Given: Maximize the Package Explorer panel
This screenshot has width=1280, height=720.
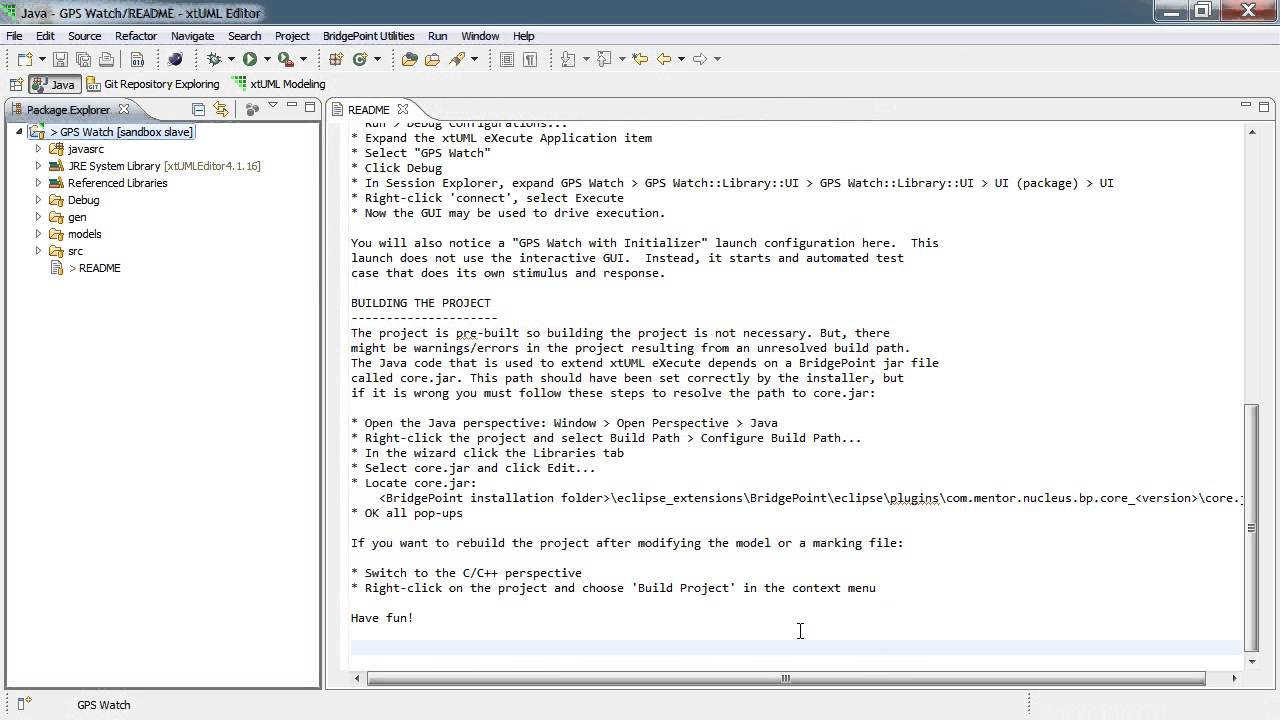Looking at the screenshot, I should point(310,107).
